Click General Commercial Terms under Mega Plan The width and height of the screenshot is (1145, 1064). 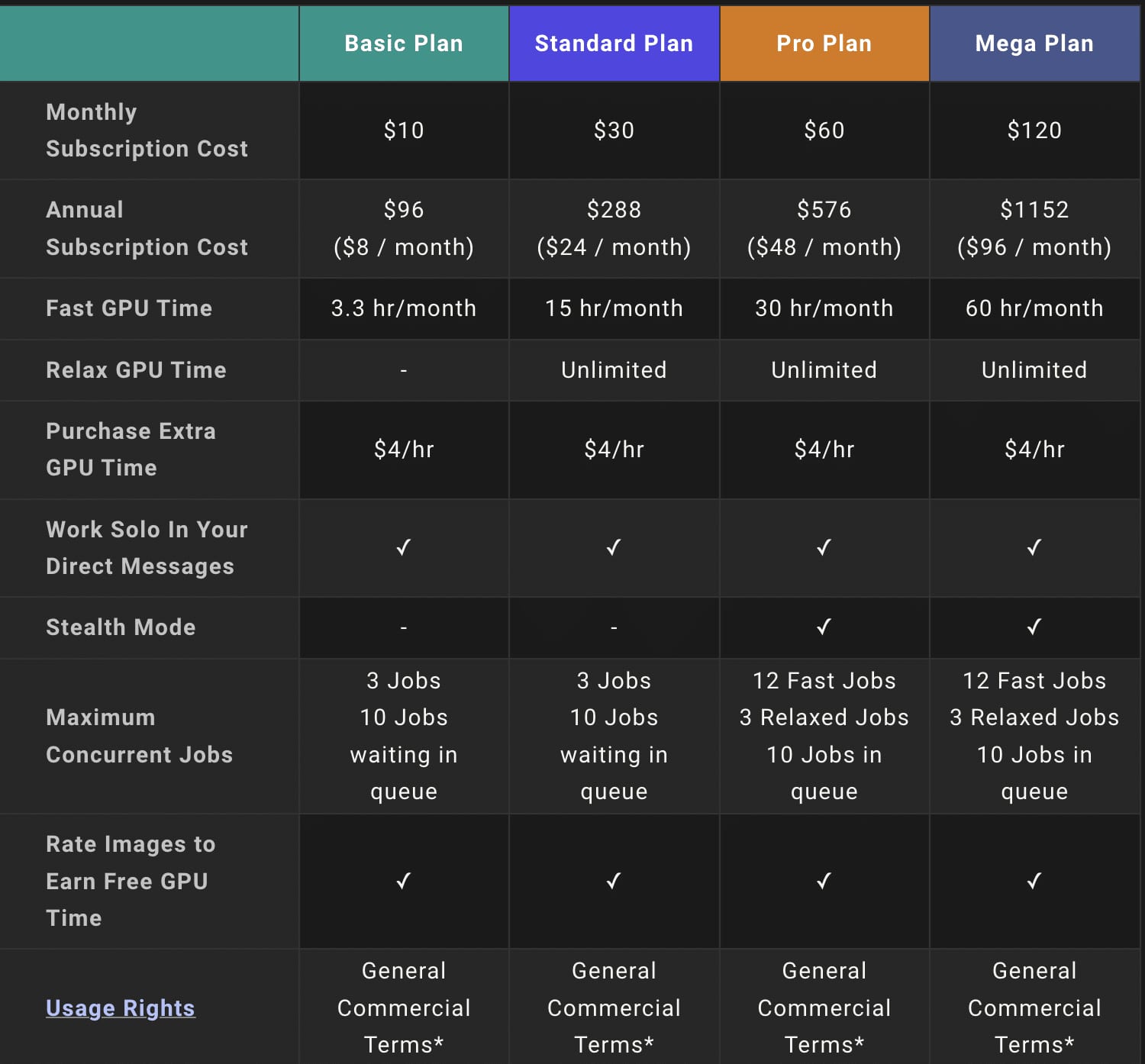pos(1034,1008)
